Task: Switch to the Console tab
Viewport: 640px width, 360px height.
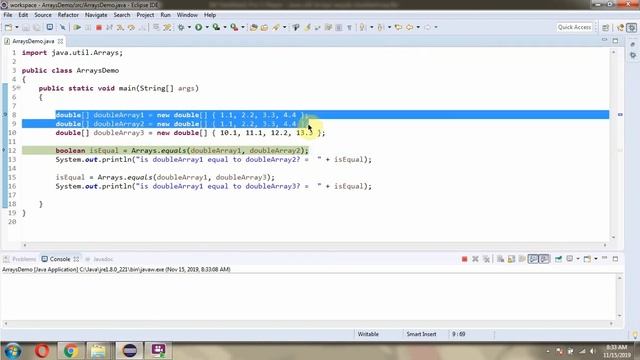Action: pos(60,259)
